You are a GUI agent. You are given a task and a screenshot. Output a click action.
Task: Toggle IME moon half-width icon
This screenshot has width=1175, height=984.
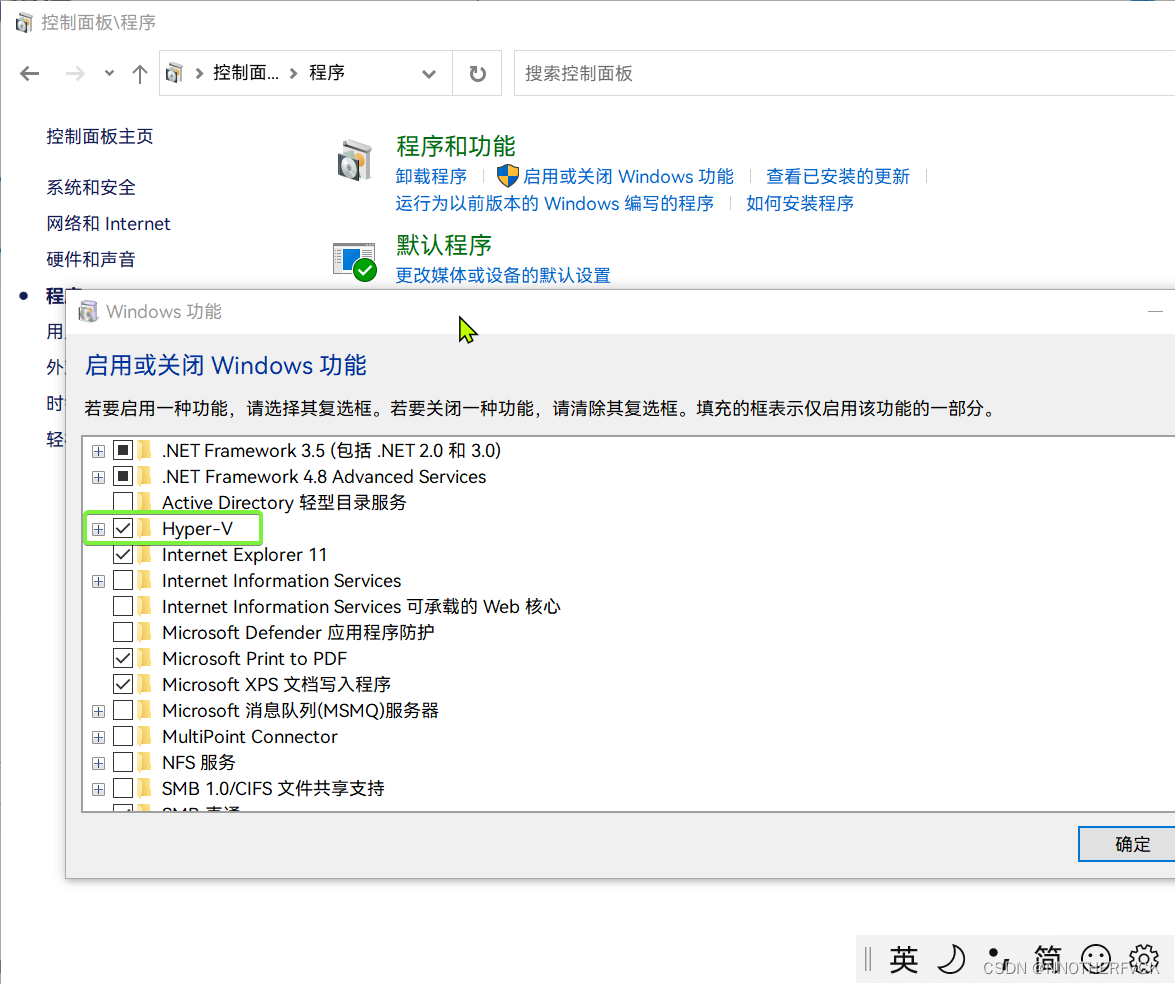coord(952,959)
